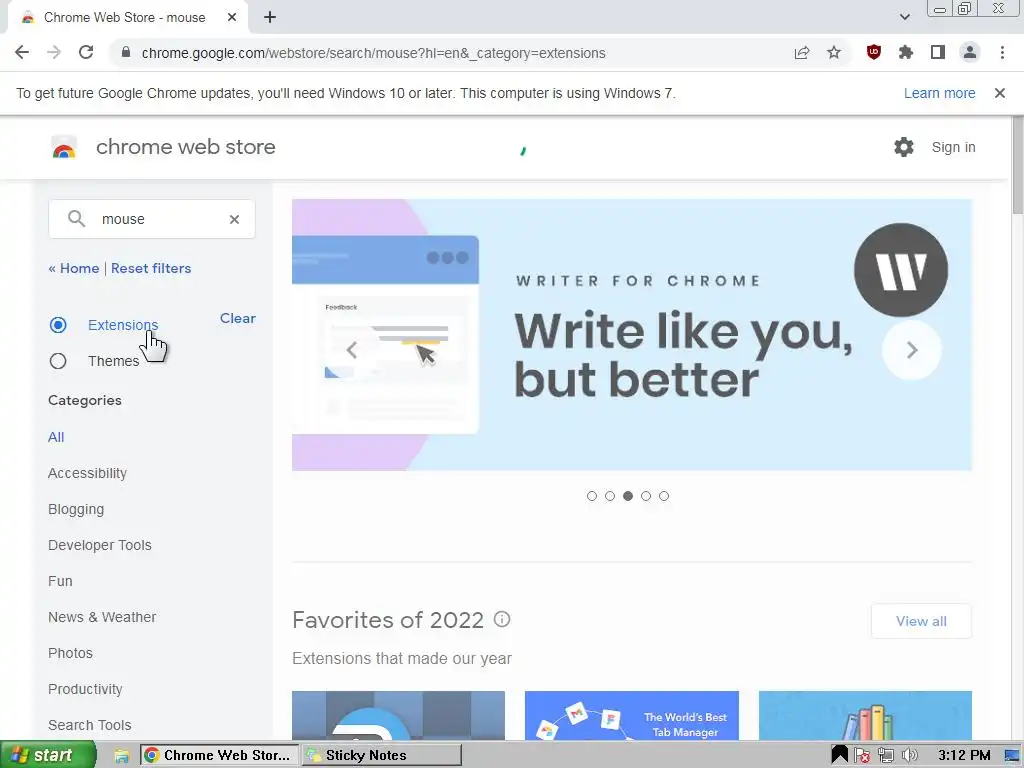
Task: Switch to Sticky Notes taskbar item
Action: coord(381,755)
